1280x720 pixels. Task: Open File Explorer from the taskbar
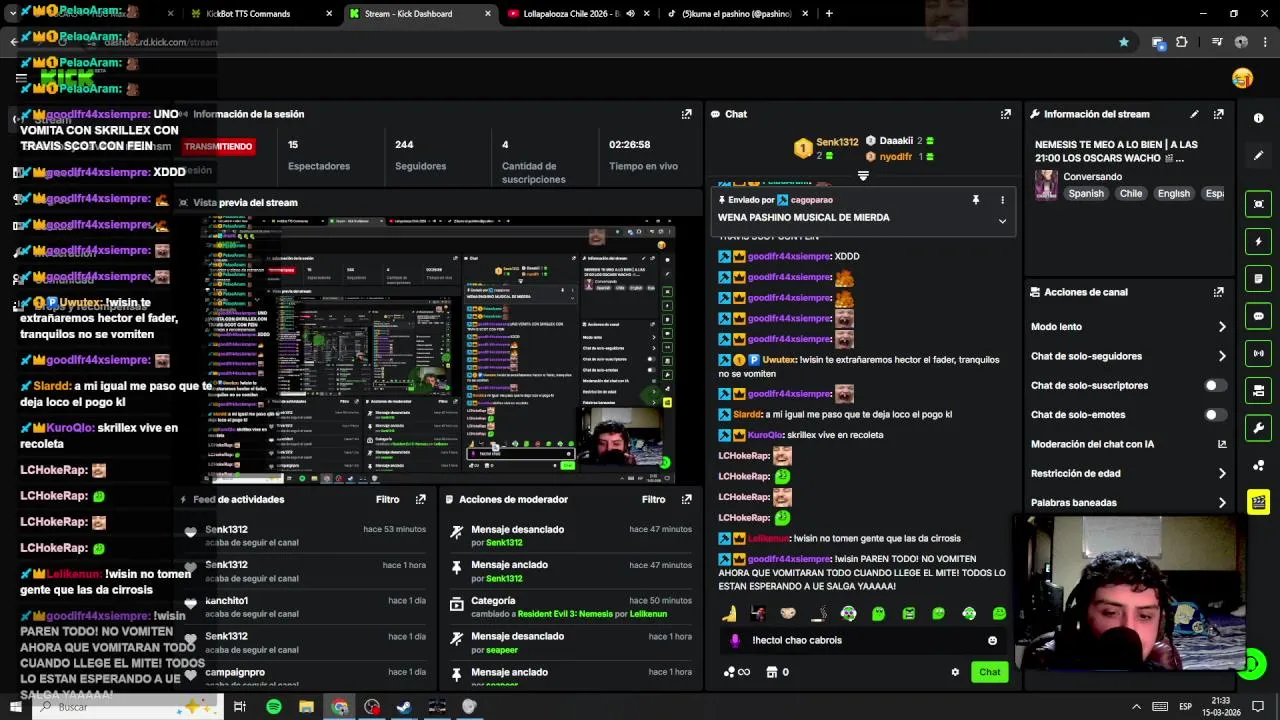click(x=306, y=707)
